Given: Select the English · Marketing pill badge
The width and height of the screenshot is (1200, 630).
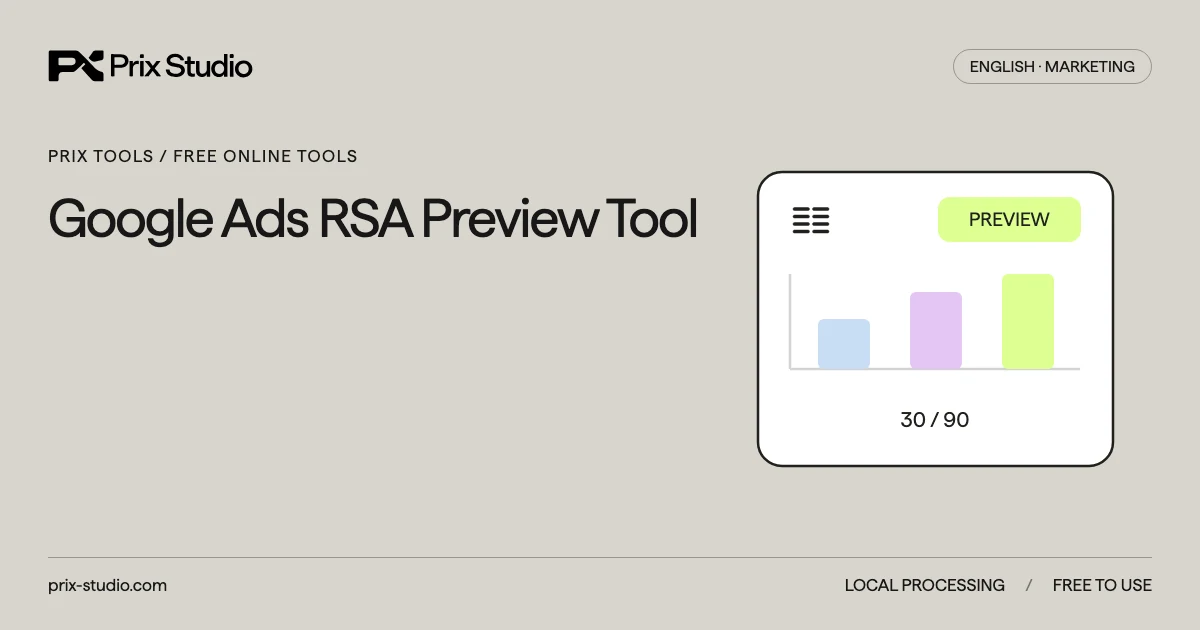Looking at the screenshot, I should pos(1052,67).
